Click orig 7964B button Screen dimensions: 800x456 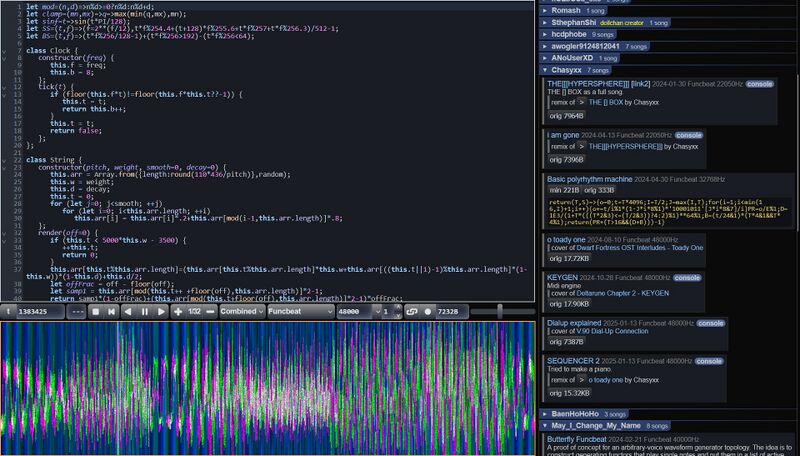[566, 116]
